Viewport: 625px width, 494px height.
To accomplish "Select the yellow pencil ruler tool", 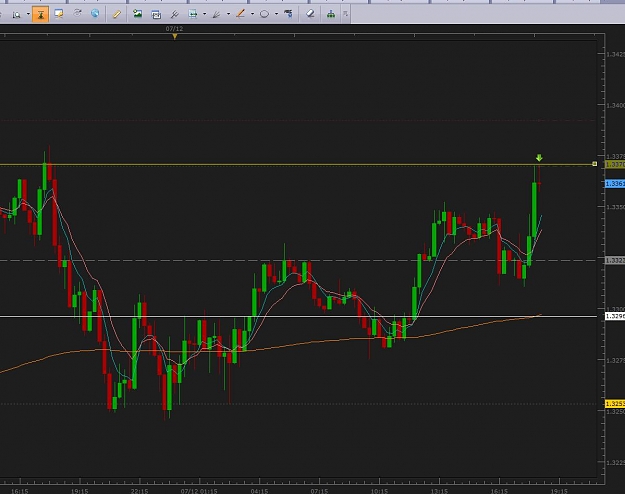I will click(116, 14).
